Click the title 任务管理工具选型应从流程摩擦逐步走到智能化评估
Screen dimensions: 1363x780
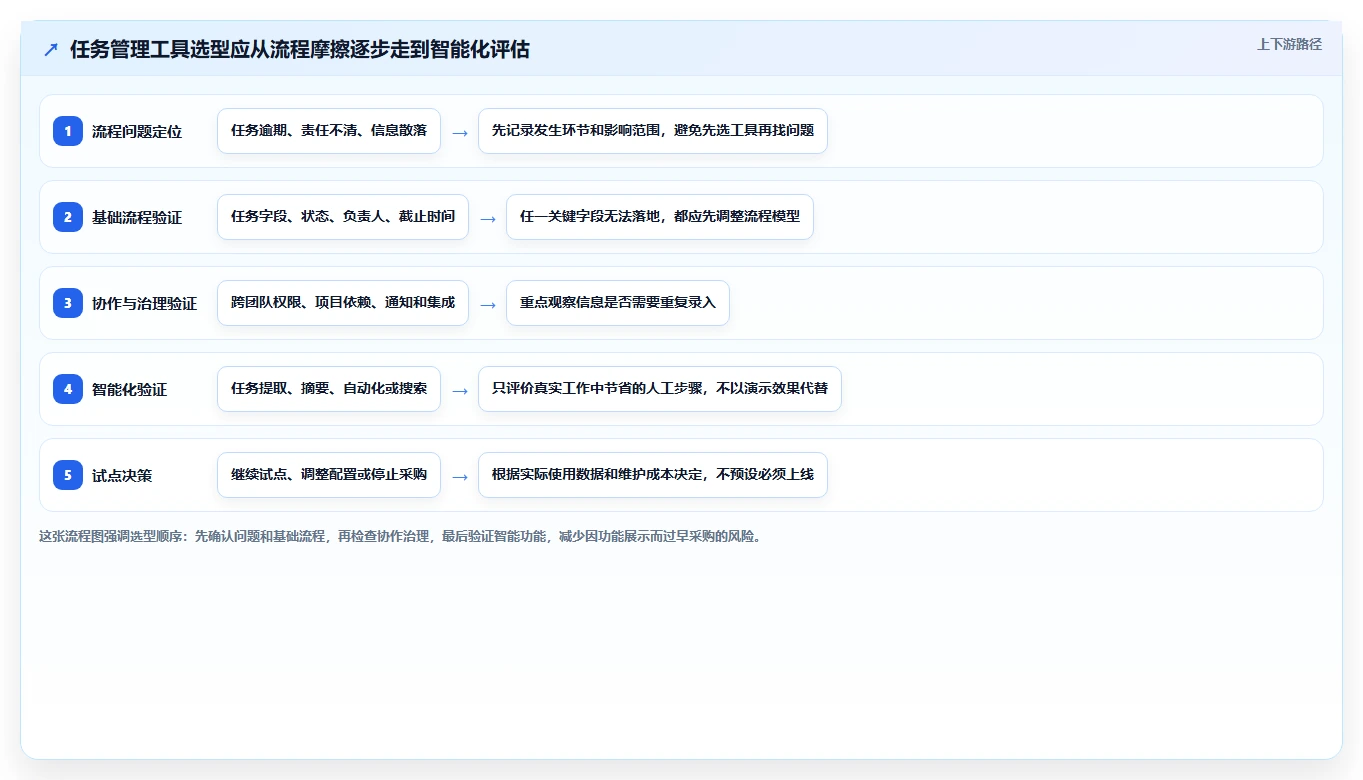click(x=300, y=49)
